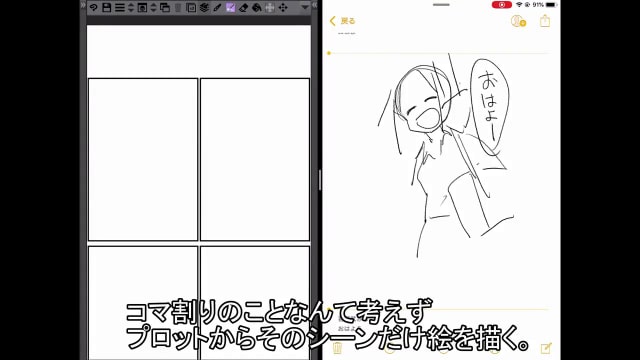Expand the toolbar dropdown triangle
The height and width of the screenshot is (360, 640).
tap(305, 7)
